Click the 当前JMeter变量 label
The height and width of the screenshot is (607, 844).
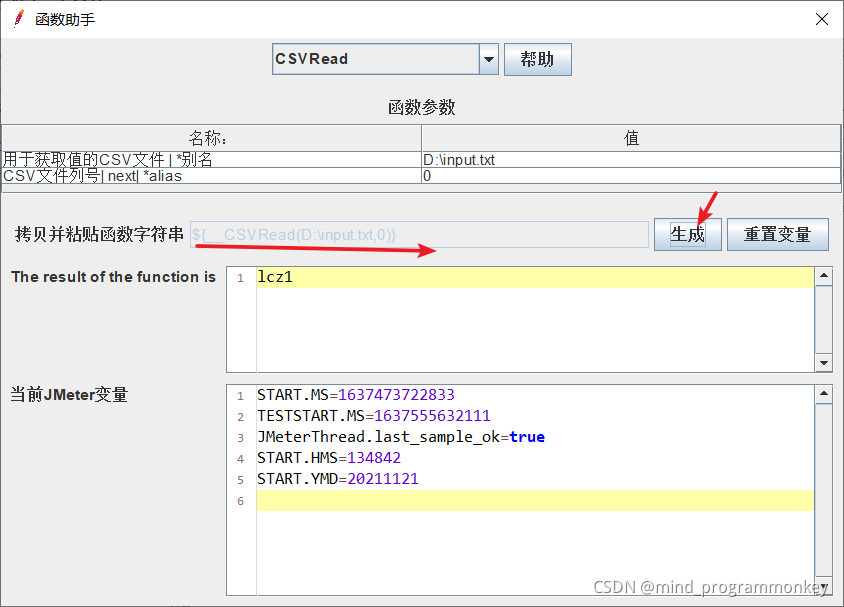69,394
